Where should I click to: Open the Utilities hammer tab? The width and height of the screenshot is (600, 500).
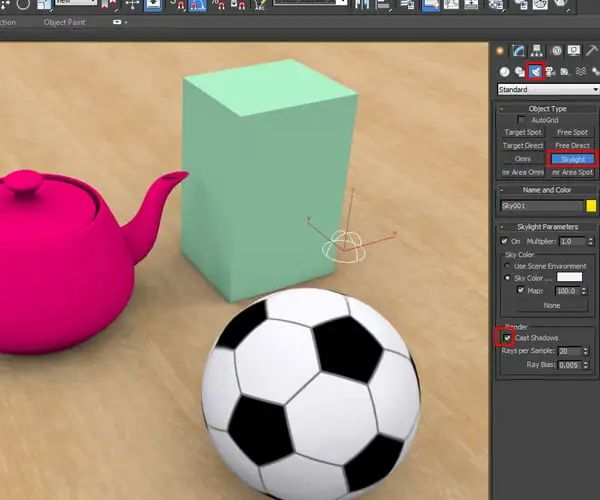click(x=592, y=50)
